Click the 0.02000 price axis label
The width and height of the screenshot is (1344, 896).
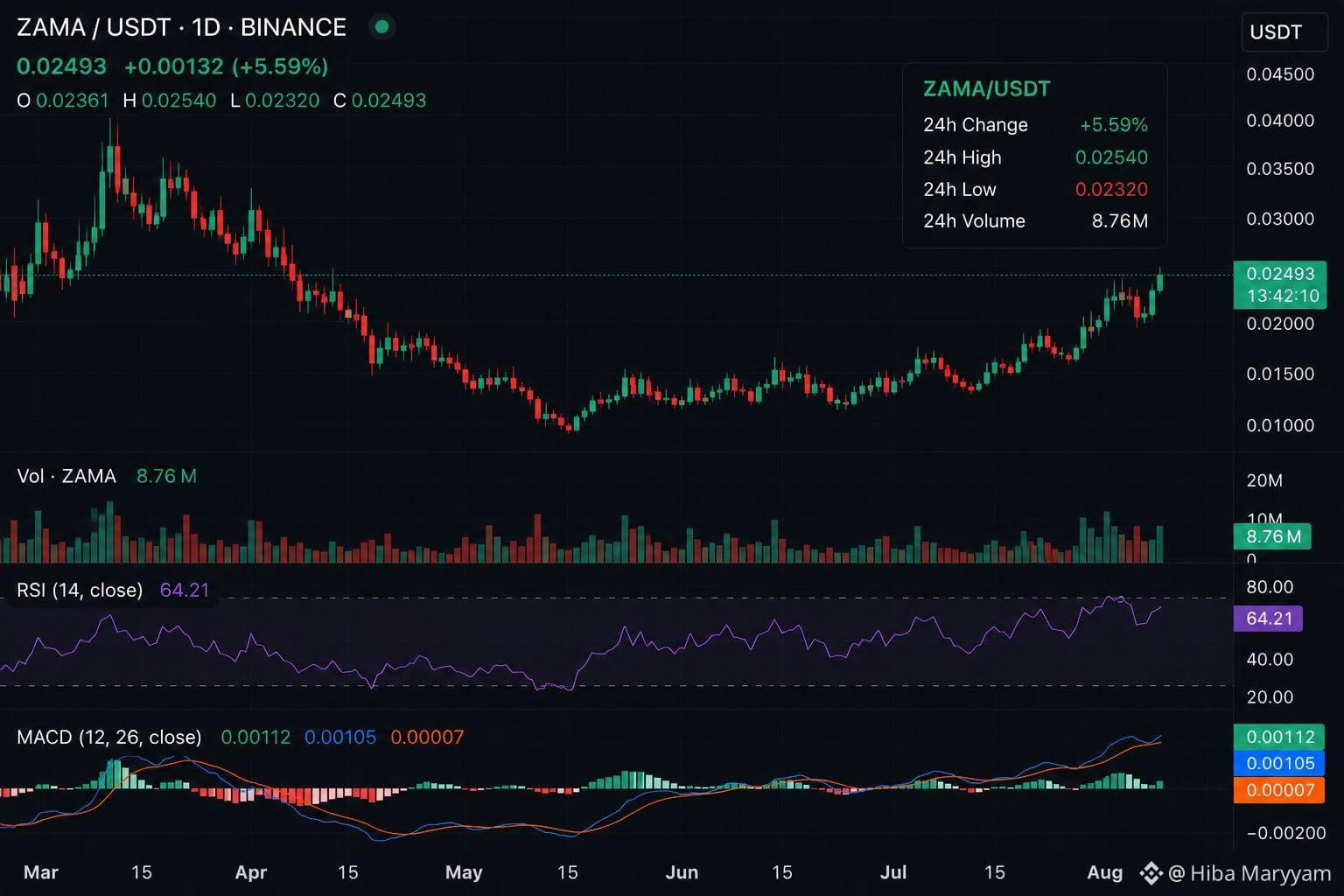tap(1280, 324)
